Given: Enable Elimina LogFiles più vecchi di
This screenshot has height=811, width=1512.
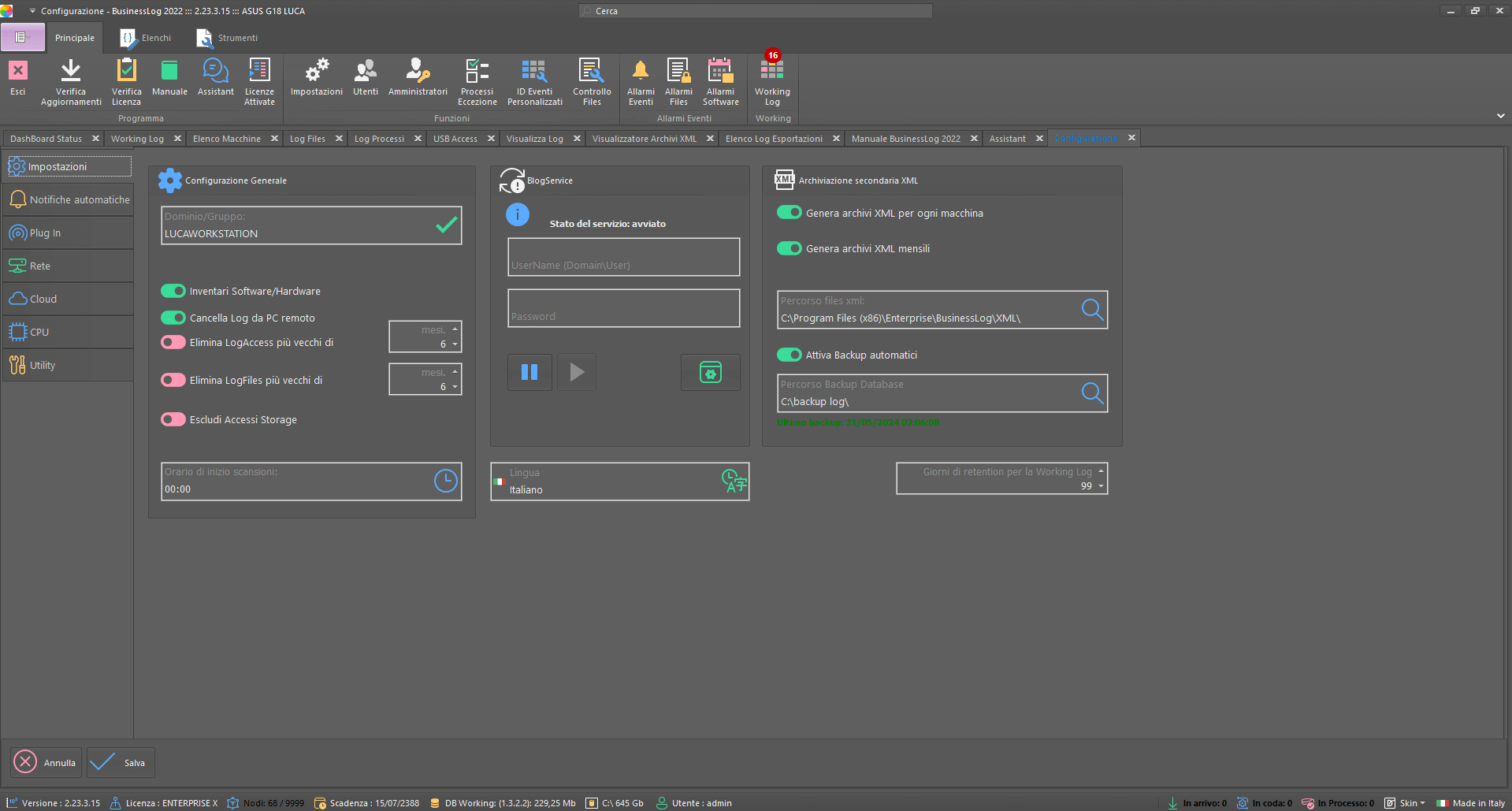Looking at the screenshot, I should (173, 380).
